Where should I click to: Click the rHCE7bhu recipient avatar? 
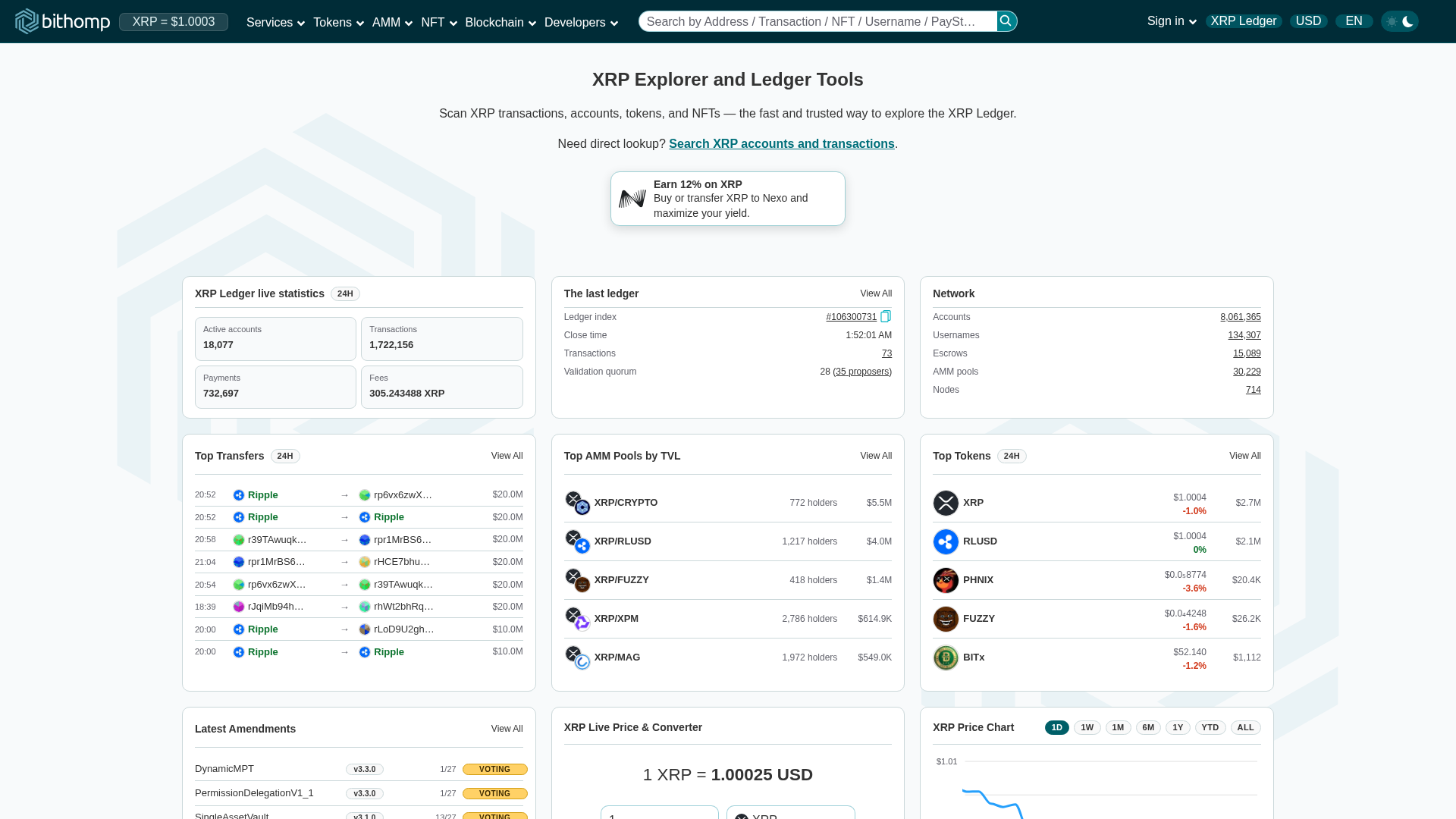(365, 562)
